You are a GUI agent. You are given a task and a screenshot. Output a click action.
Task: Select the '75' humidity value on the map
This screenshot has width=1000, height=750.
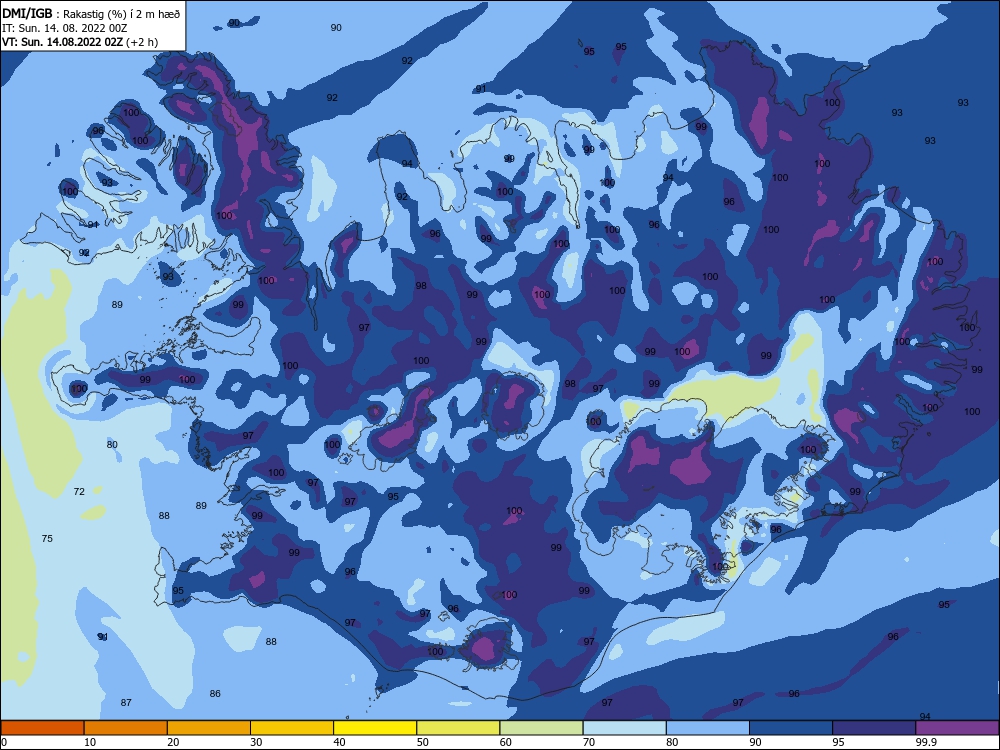(x=47, y=539)
